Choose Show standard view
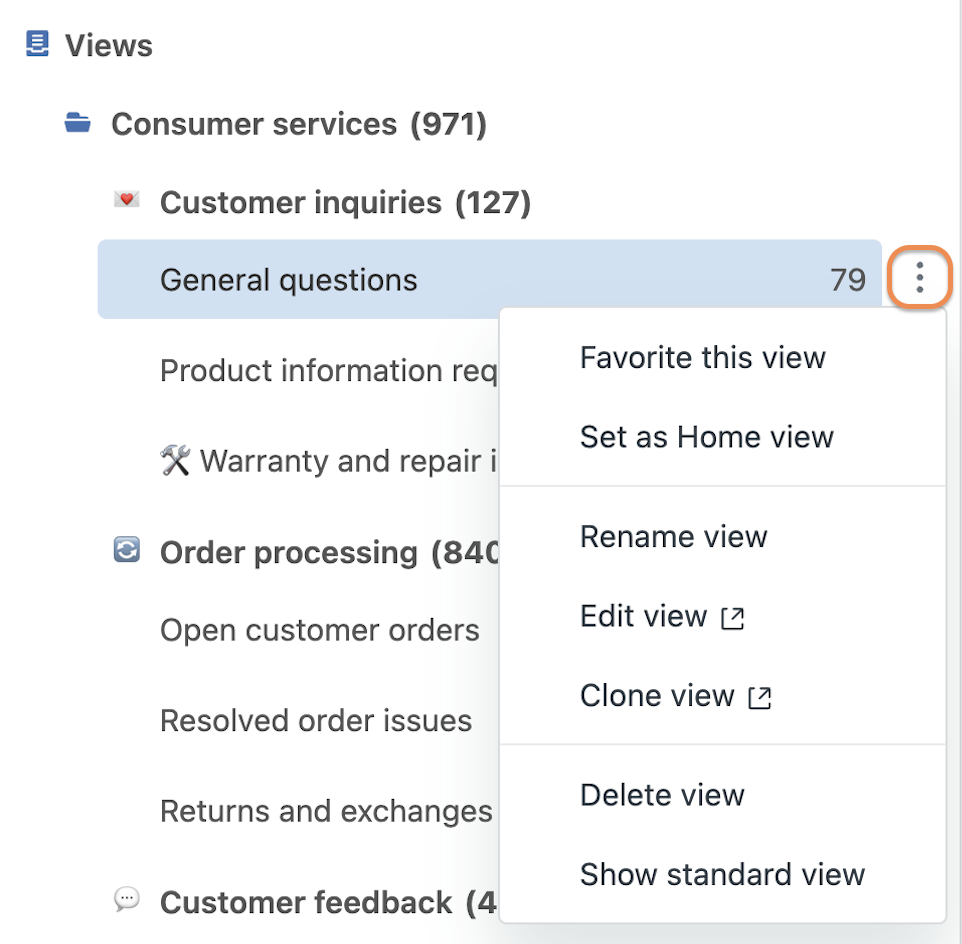Viewport: 962px width, 944px height. tap(723, 875)
